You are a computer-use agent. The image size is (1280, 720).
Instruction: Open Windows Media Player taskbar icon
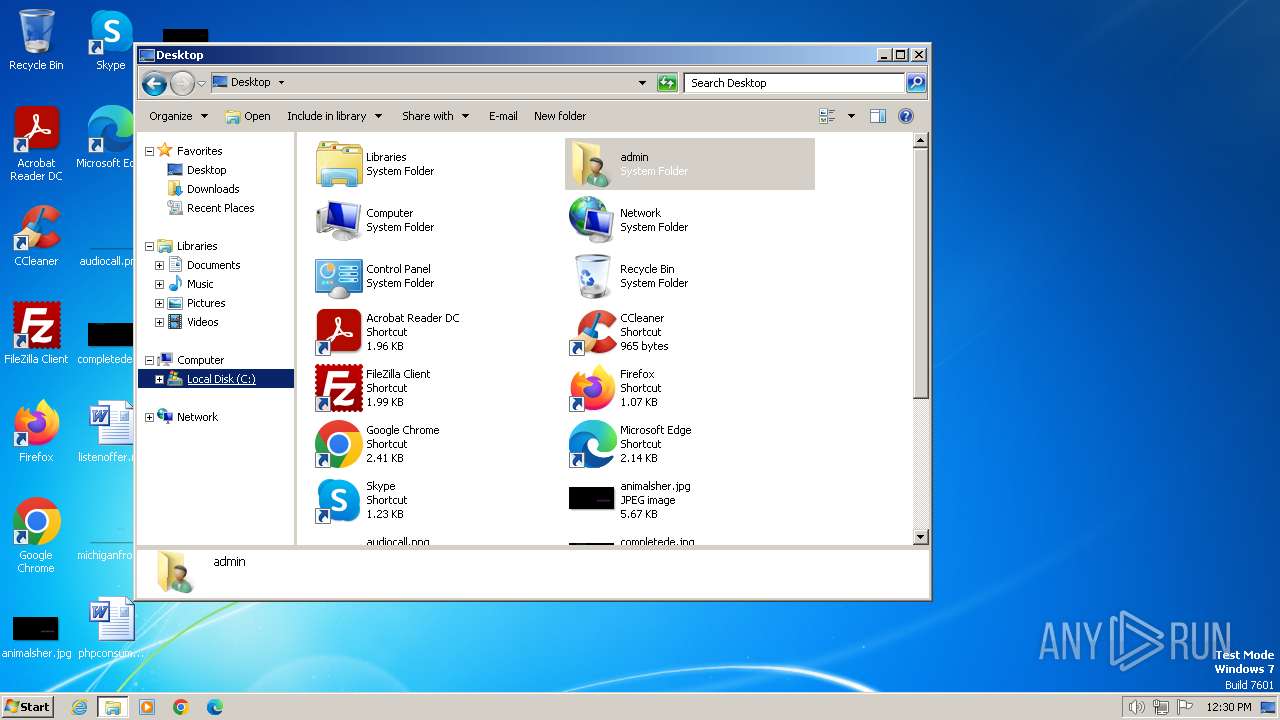tap(147, 707)
